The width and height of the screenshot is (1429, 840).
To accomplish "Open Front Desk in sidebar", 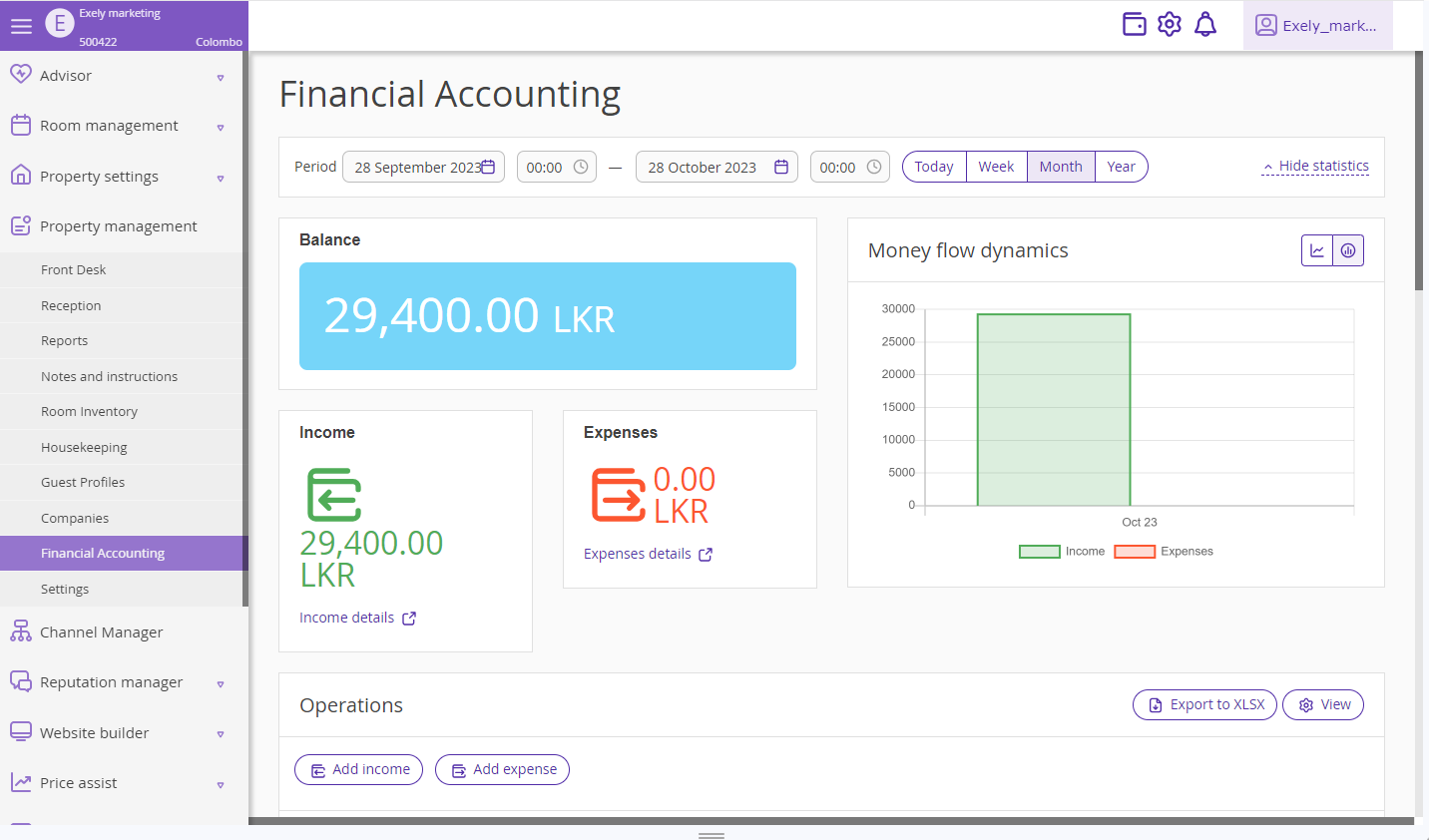I will tap(73, 270).
